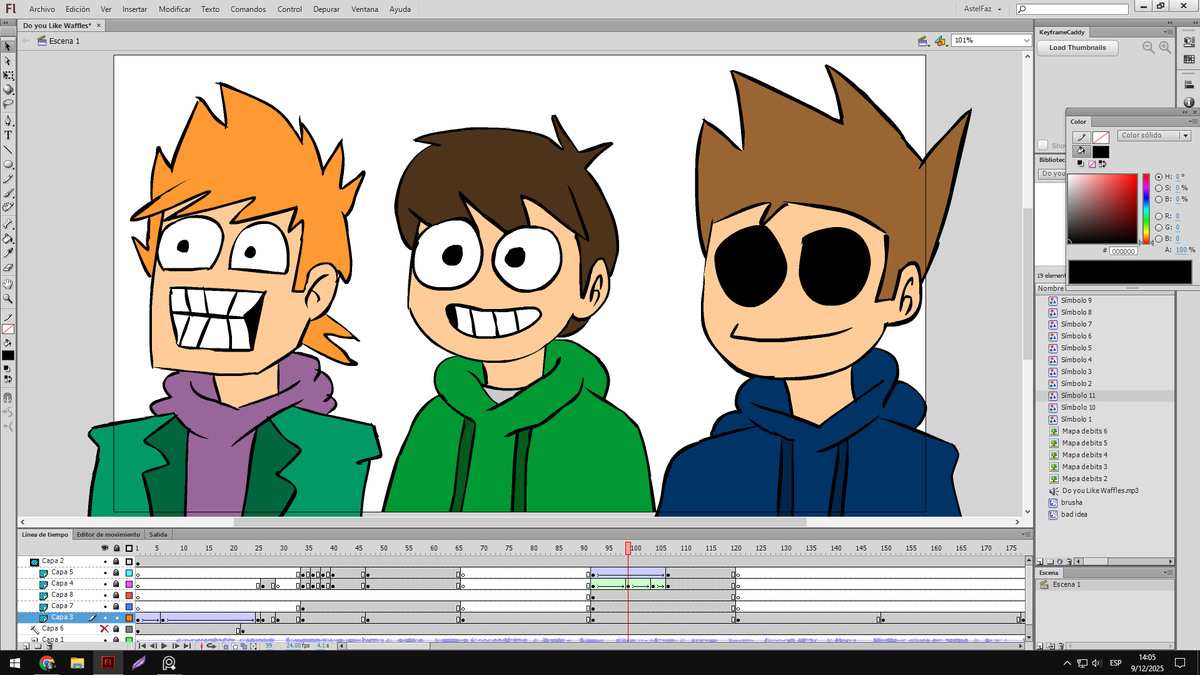Select the Pen tool
Image resolution: width=1200 pixels, height=675 pixels.
pos(9,121)
